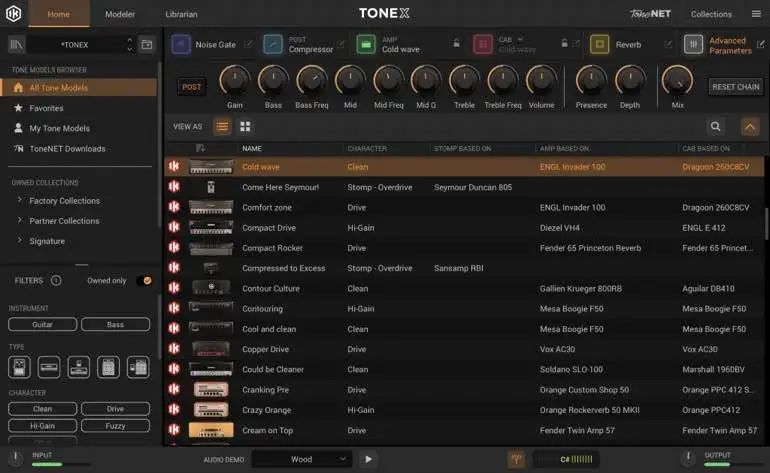Click the Gain knob

[235, 81]
